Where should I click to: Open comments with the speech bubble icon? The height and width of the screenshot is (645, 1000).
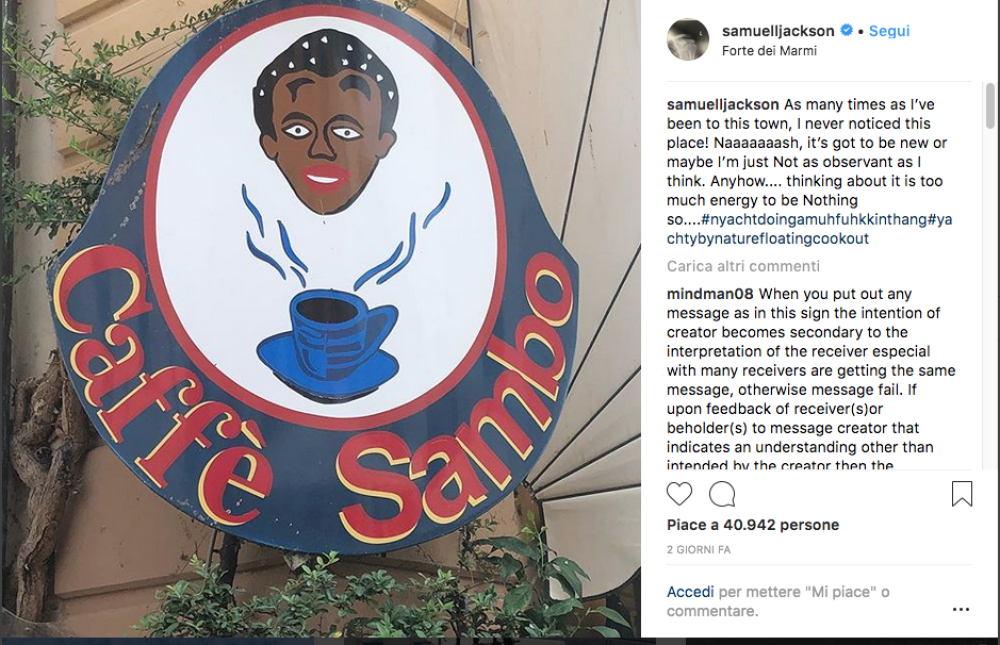pyautogui.click(x=722, y=494)
